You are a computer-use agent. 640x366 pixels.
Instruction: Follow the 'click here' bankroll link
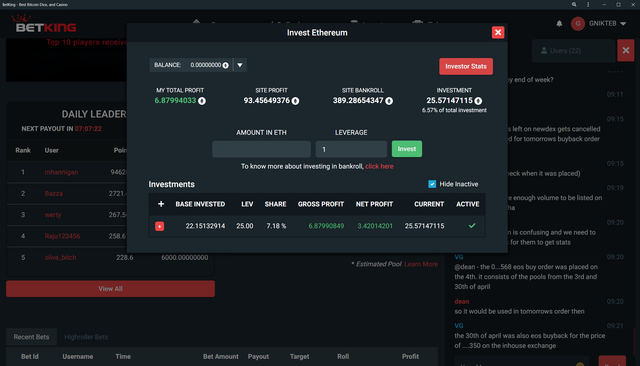[x=379, y=166]
